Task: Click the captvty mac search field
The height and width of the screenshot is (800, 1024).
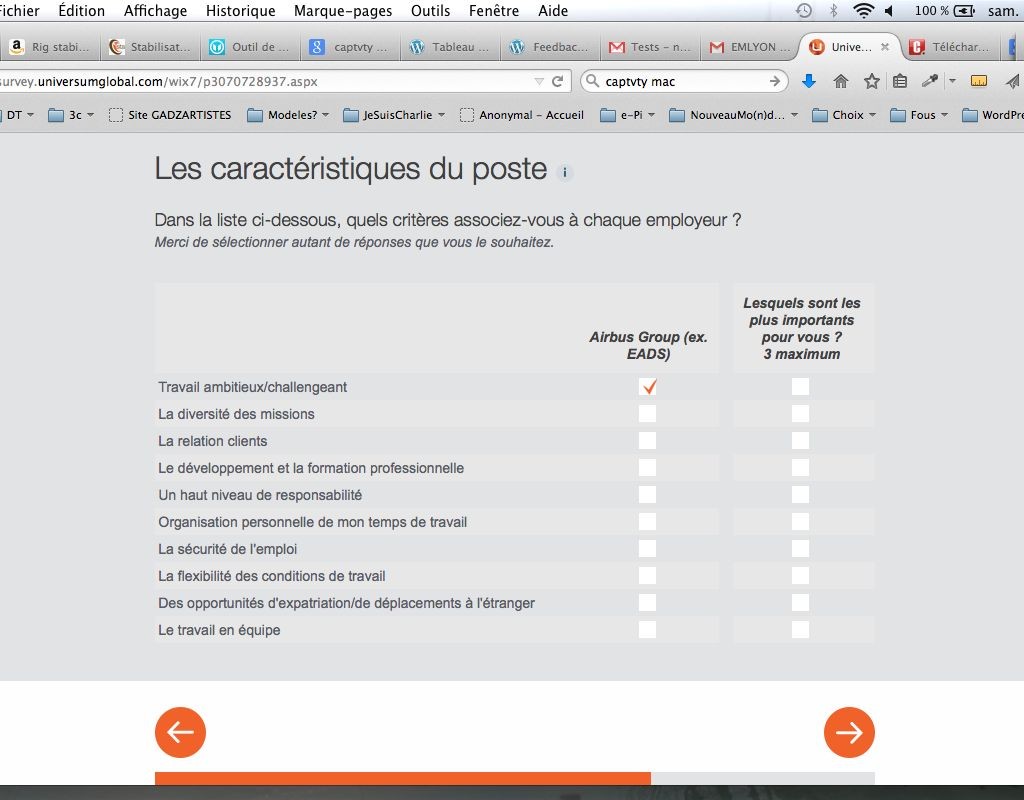Action: 684,82
